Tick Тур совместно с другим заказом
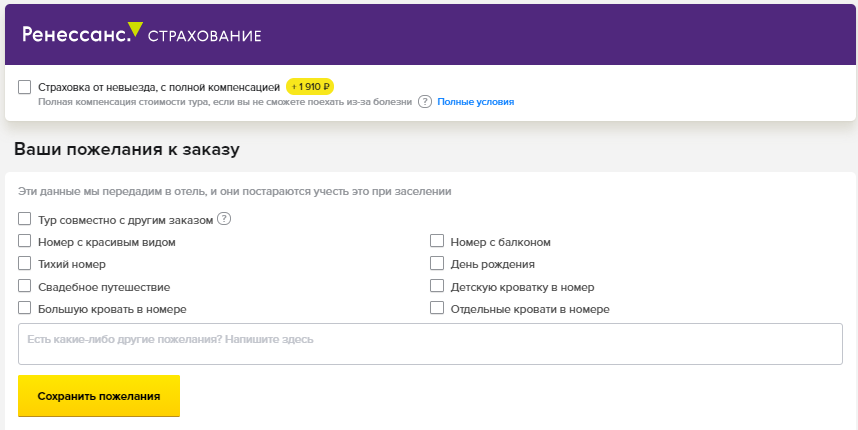 25,219
